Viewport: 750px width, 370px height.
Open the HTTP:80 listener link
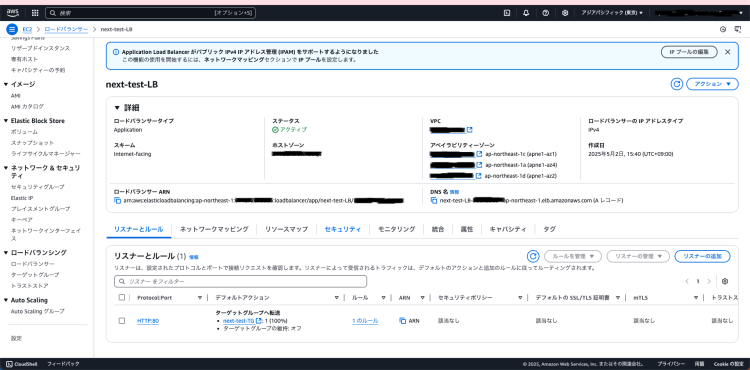(148, 321)
